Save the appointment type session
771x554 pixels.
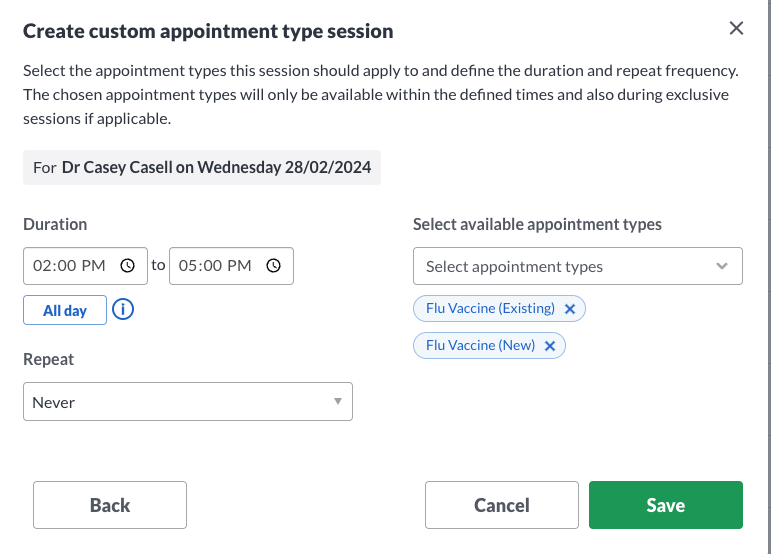point(666,505)
